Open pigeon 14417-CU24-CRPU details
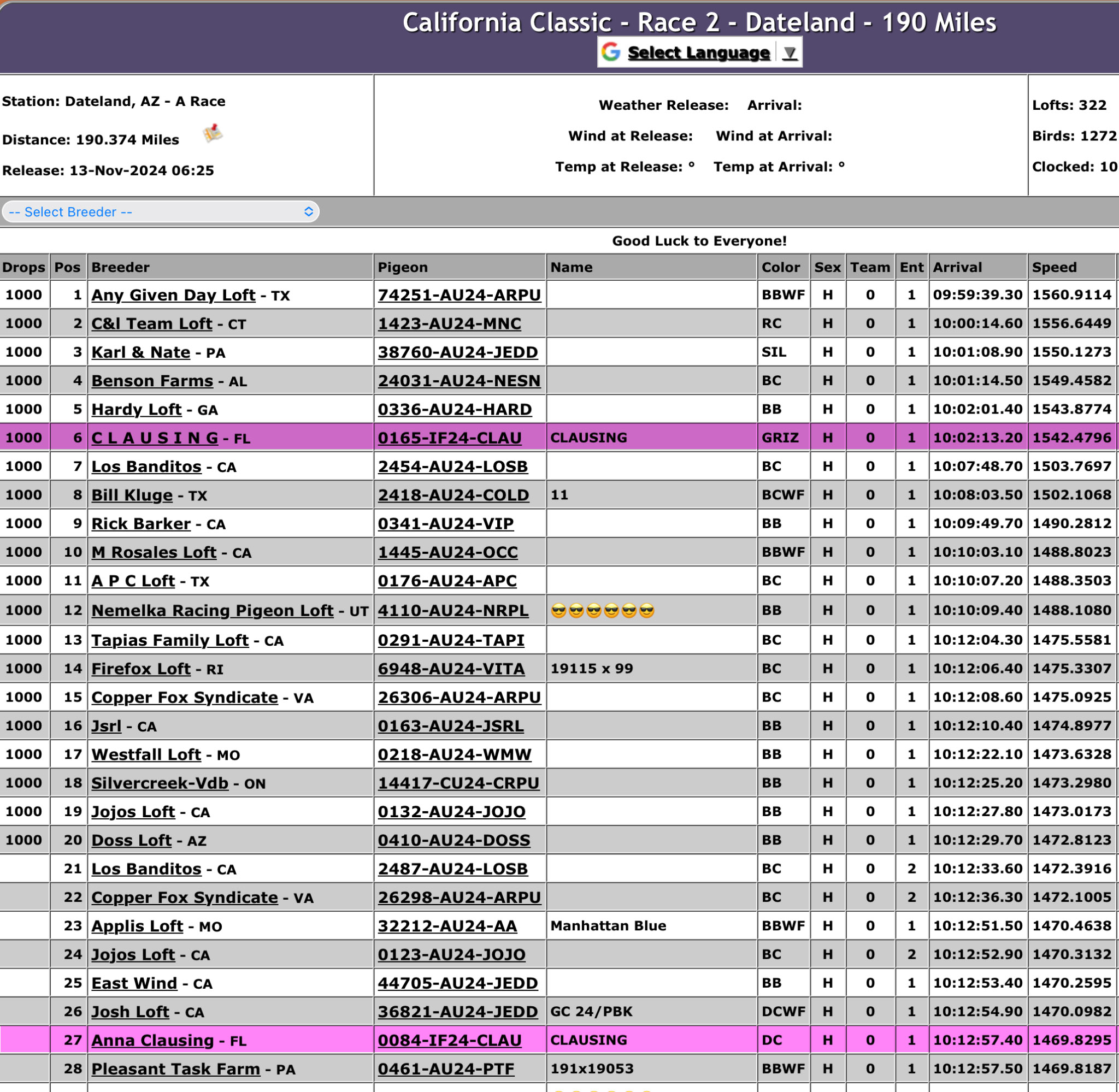Screen dimensions: 1119x1092 [458, 783]
